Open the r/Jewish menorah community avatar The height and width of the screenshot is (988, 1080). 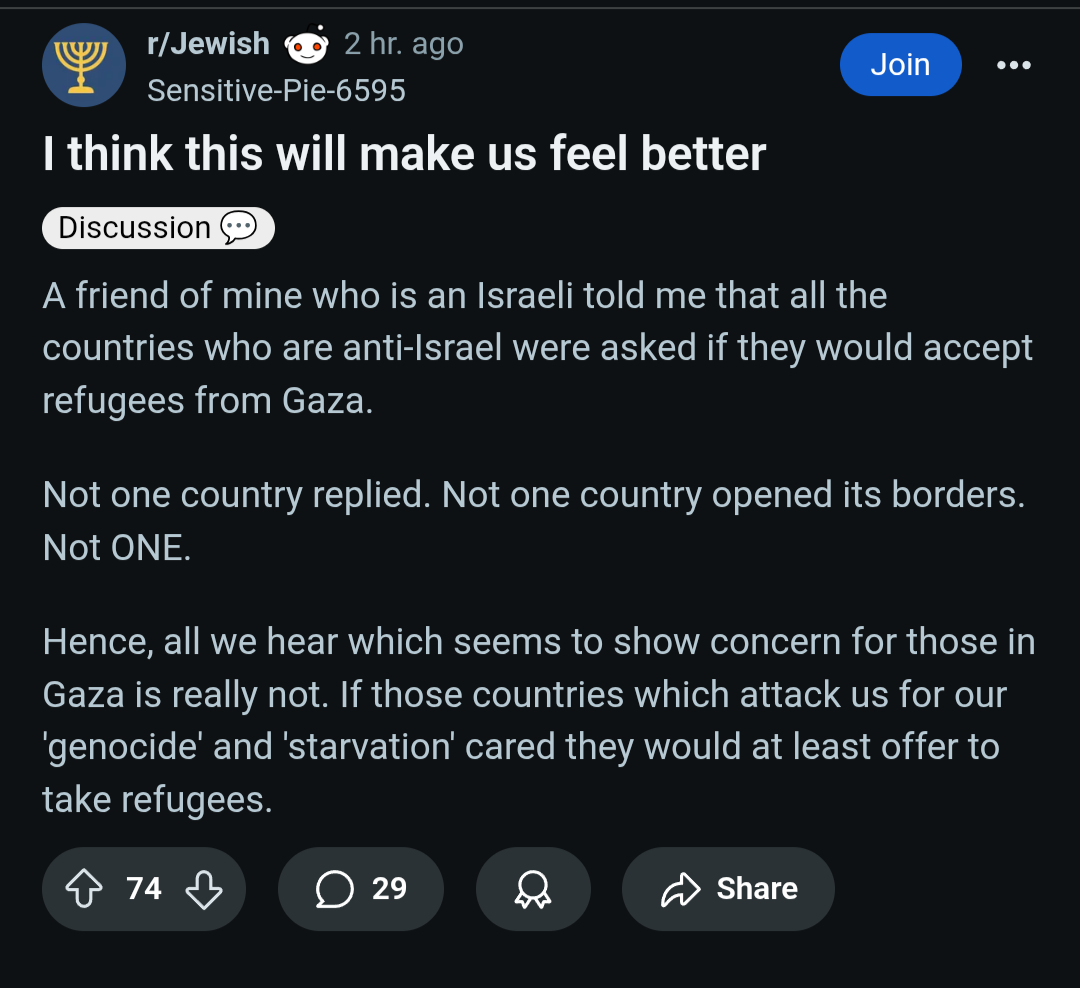click(83, 65)
